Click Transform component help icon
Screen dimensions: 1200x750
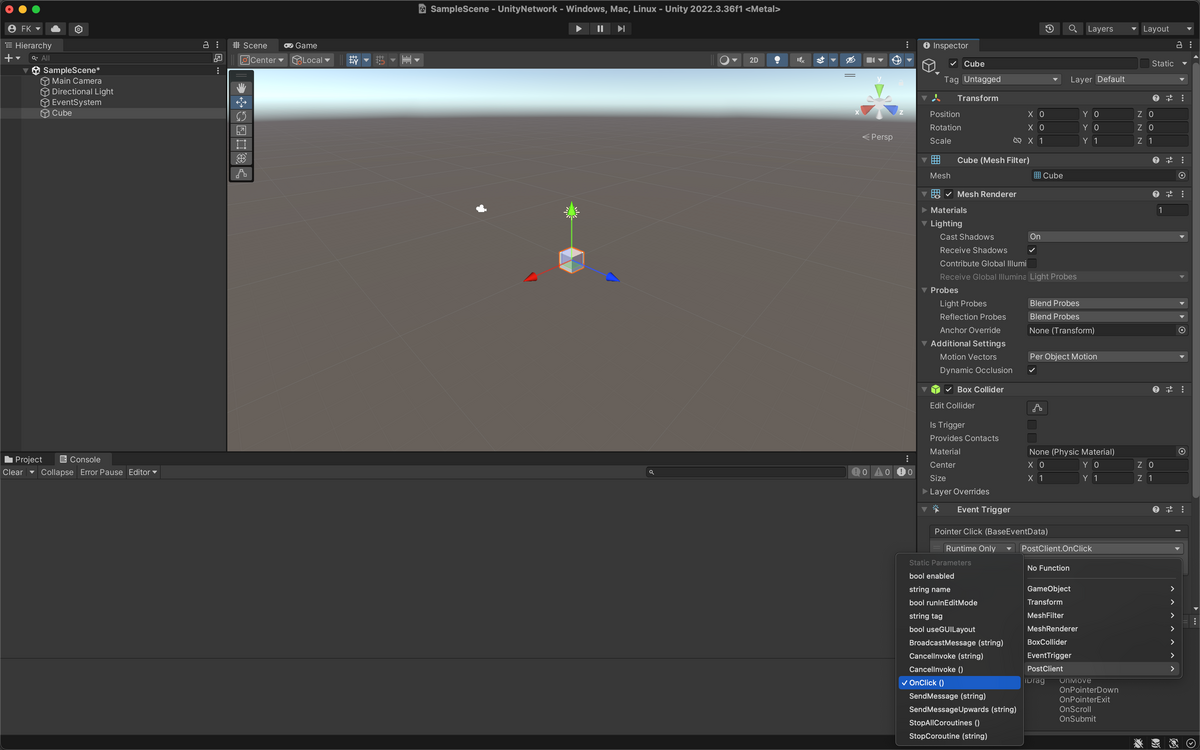[1156, 98]
